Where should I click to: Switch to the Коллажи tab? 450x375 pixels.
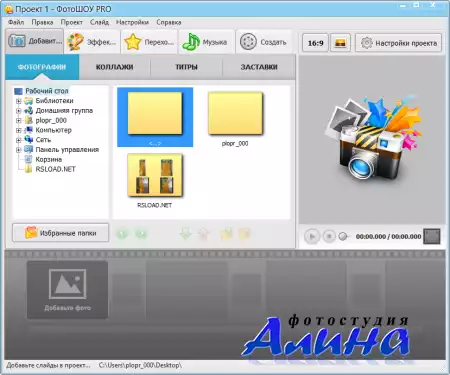click(x=114, y=67)
